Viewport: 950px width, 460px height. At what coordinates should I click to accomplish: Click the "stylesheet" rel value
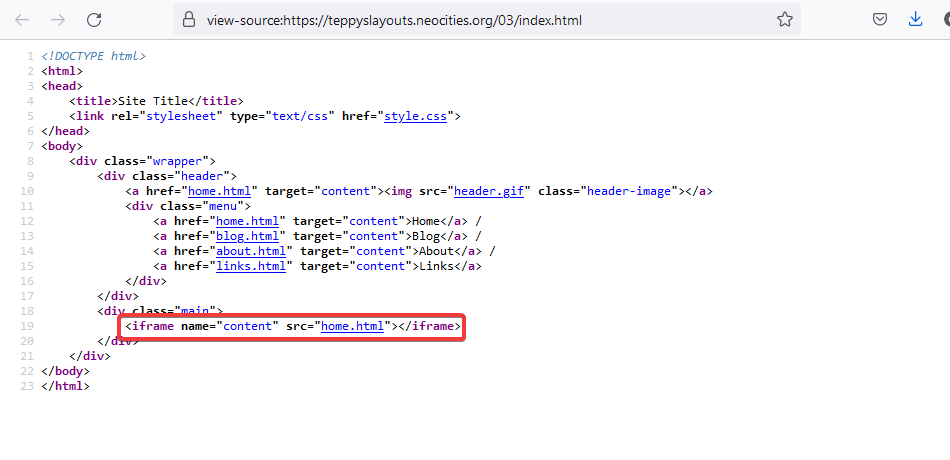[181, 116]
